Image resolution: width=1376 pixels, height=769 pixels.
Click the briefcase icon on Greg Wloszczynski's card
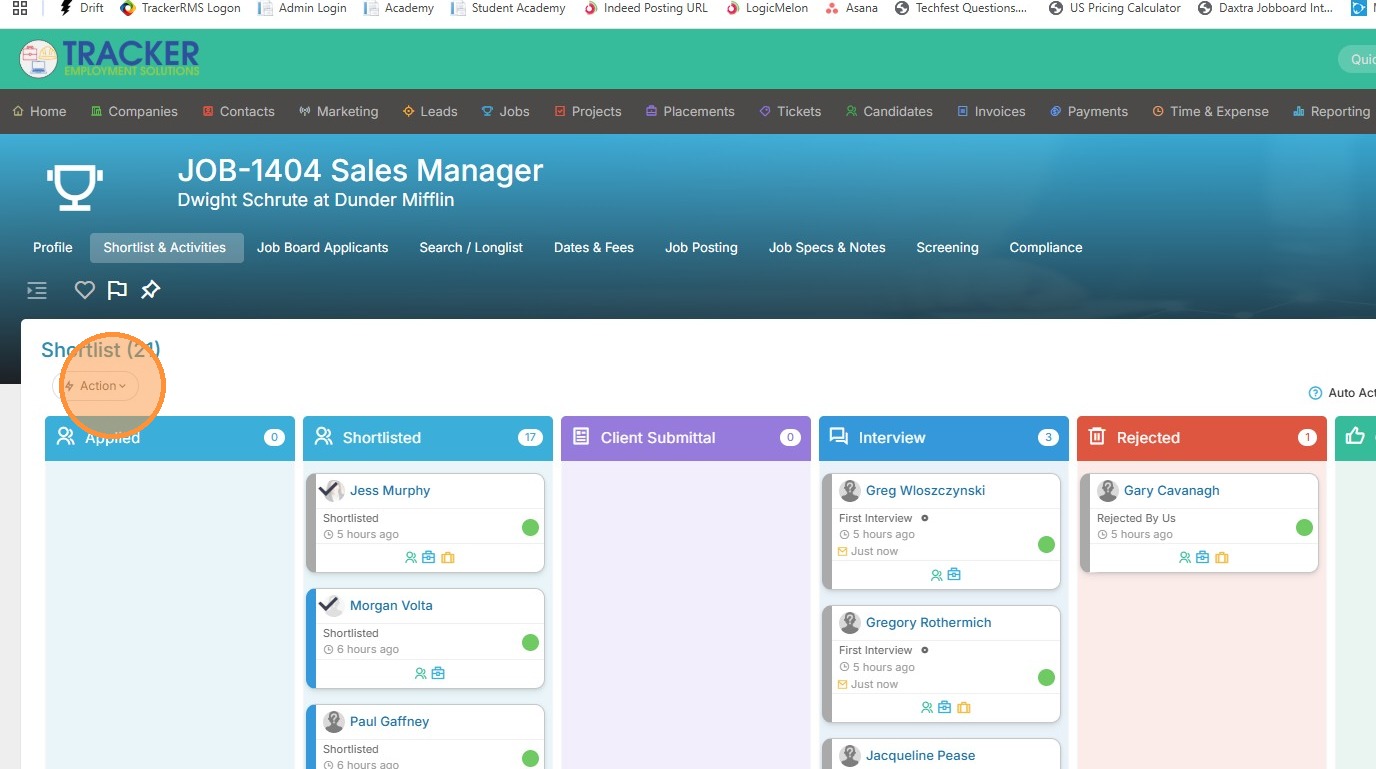pos(954,575)
